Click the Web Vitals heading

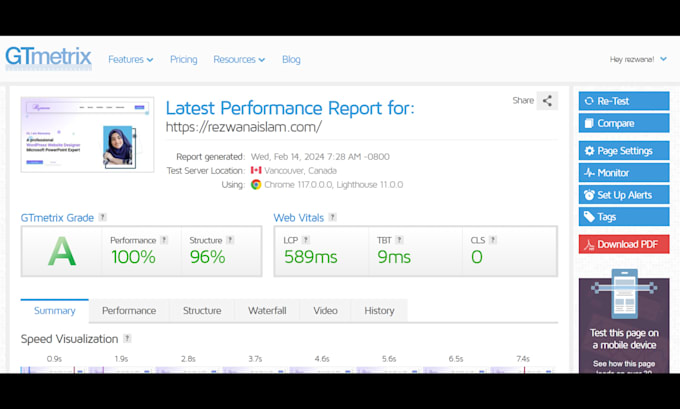298,218
